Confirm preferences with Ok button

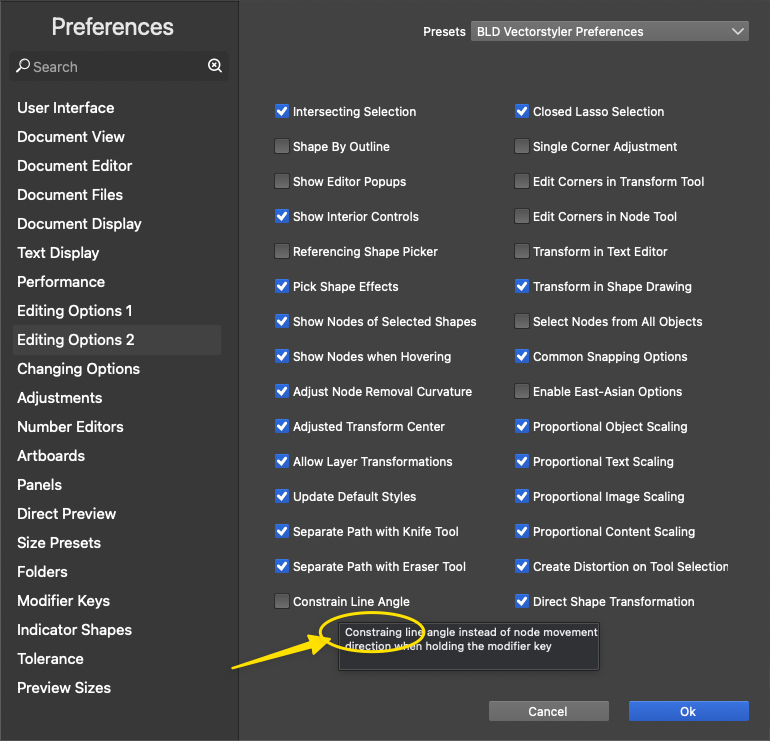(688, 711)
